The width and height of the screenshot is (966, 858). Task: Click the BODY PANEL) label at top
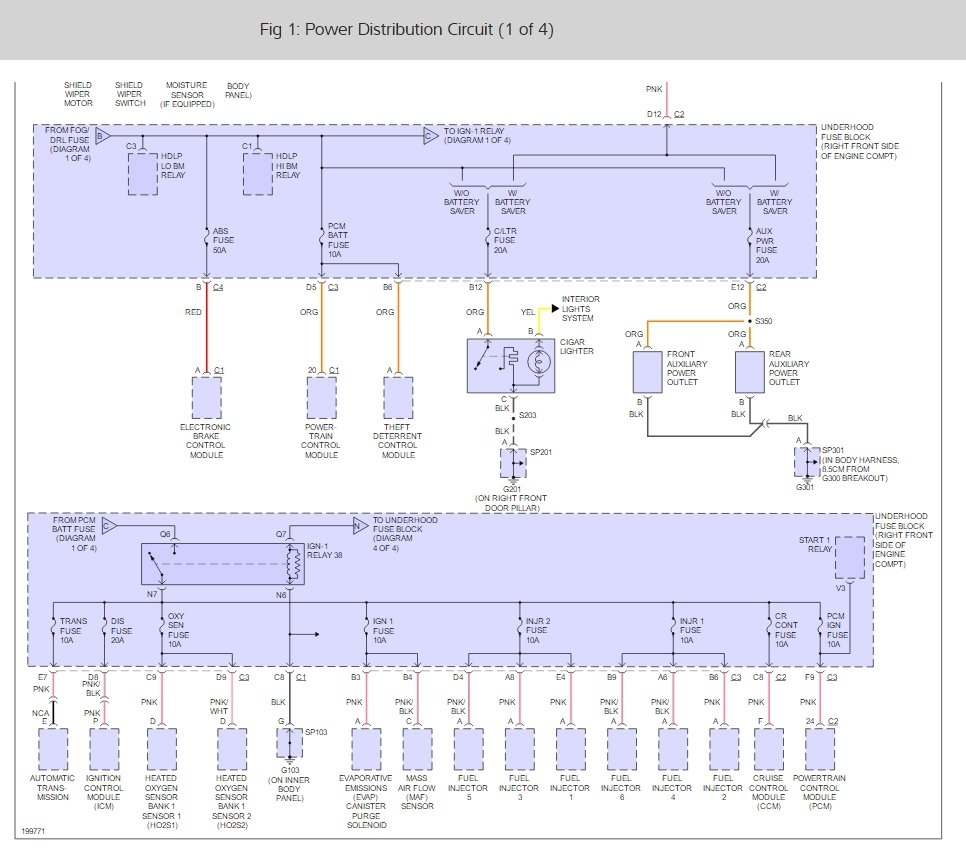(x=238, y=91)
